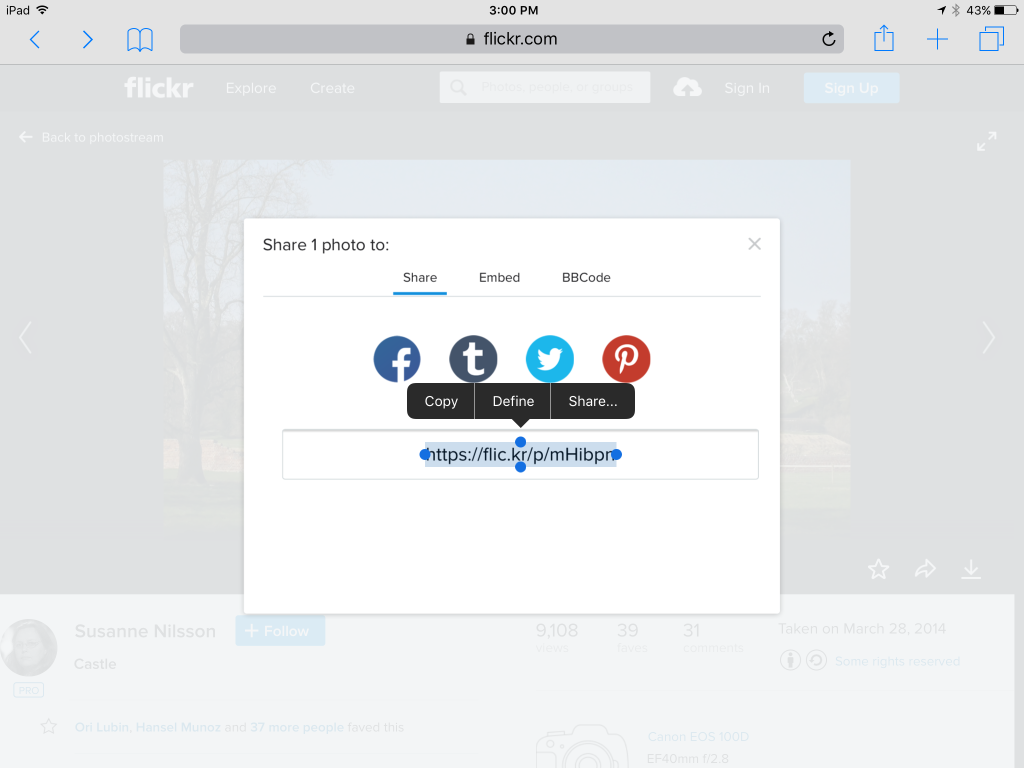Click Hansel Munoz faver link
Viewport: 1024px width, 768px height.
178,727
